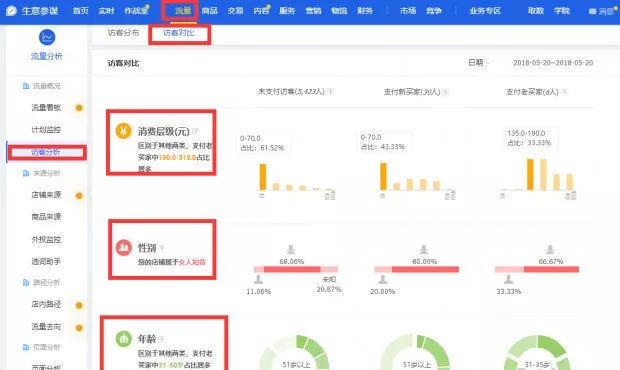Open 服务 in top navigation
Image resolution: width=620 pixels, height=370 pixels.
click(x=287, y=11)
